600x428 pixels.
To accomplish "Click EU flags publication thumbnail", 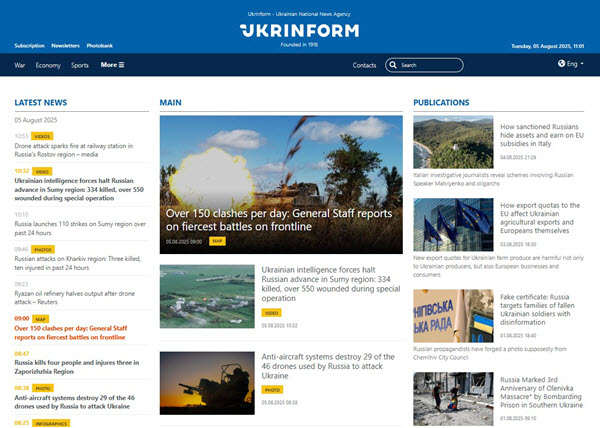I will click(453, 225).
